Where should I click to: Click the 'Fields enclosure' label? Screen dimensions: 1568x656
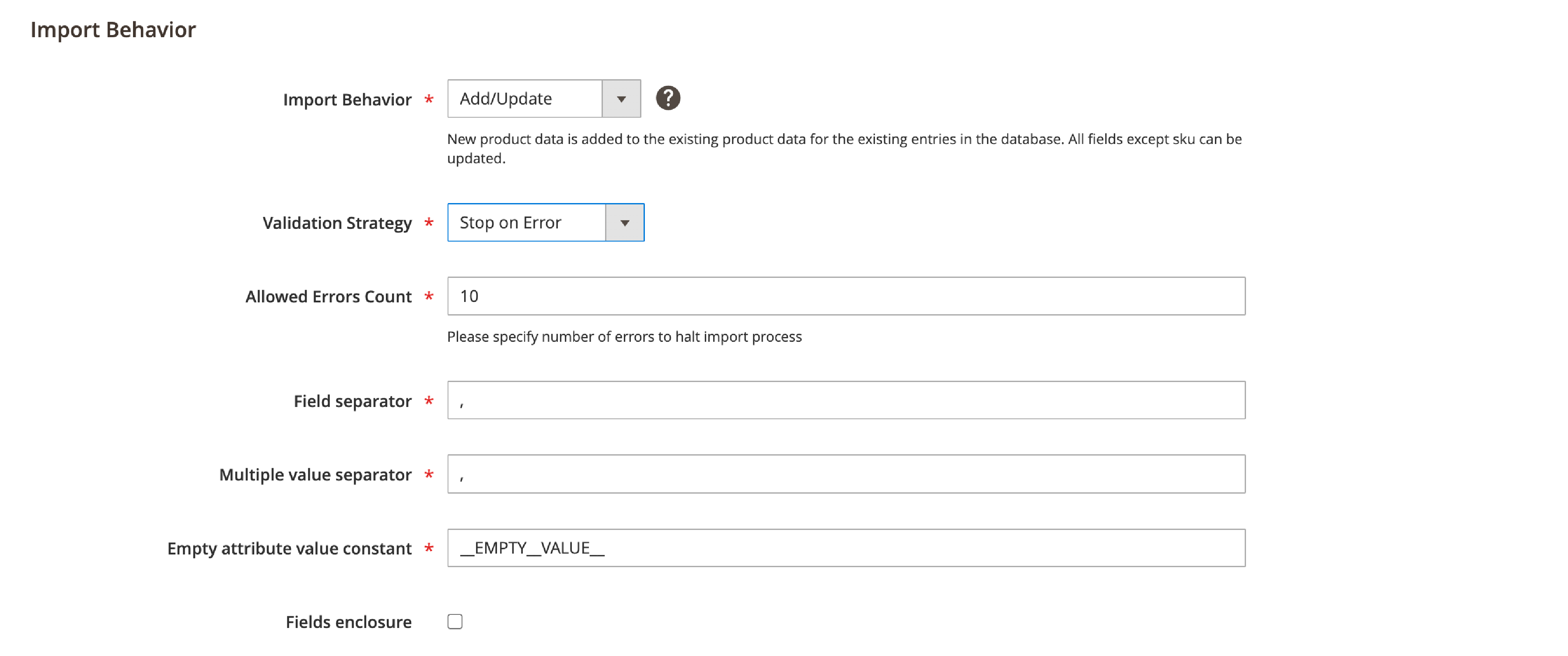(x=349, y=622)
